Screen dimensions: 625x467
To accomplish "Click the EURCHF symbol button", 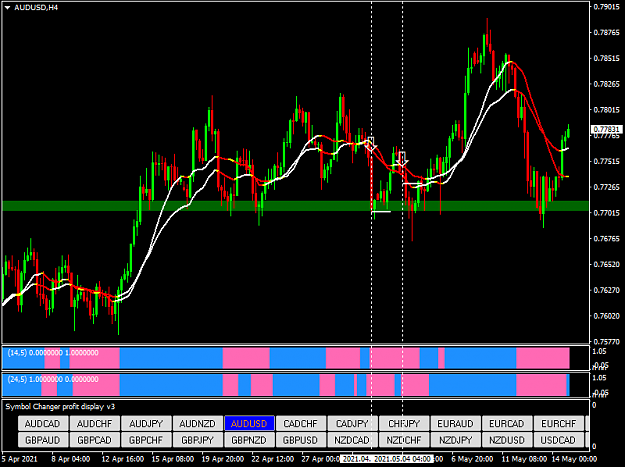I will click(558, 423).
